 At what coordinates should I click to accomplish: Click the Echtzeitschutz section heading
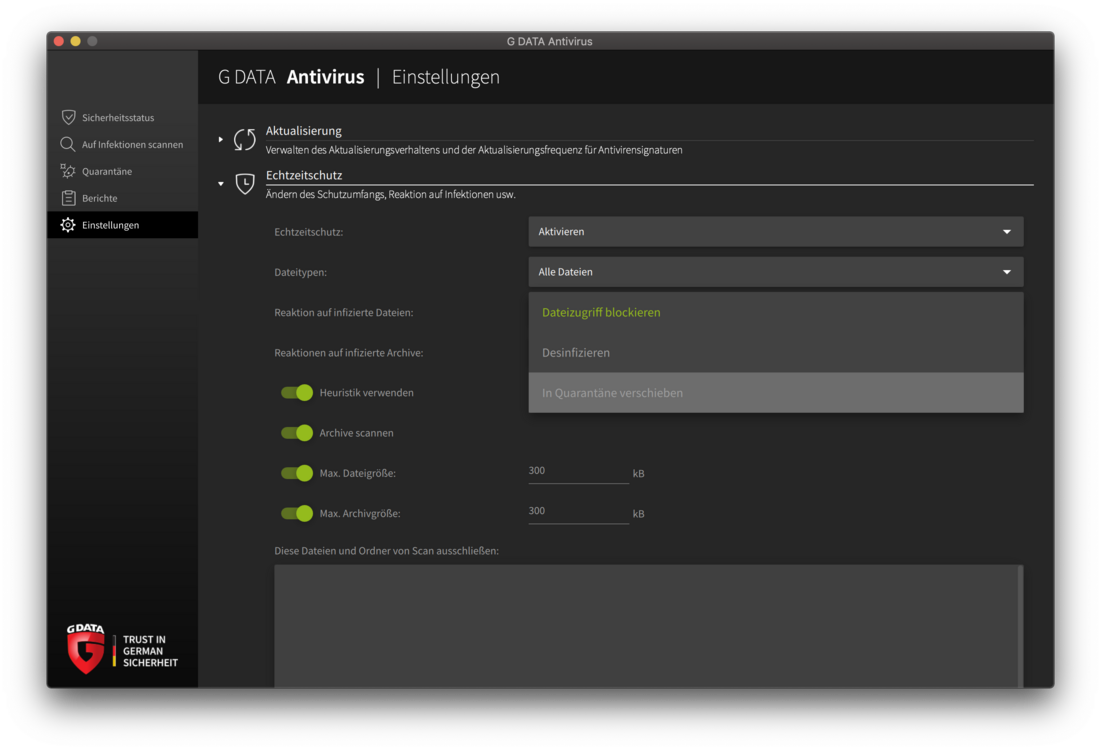pos(304,175)
